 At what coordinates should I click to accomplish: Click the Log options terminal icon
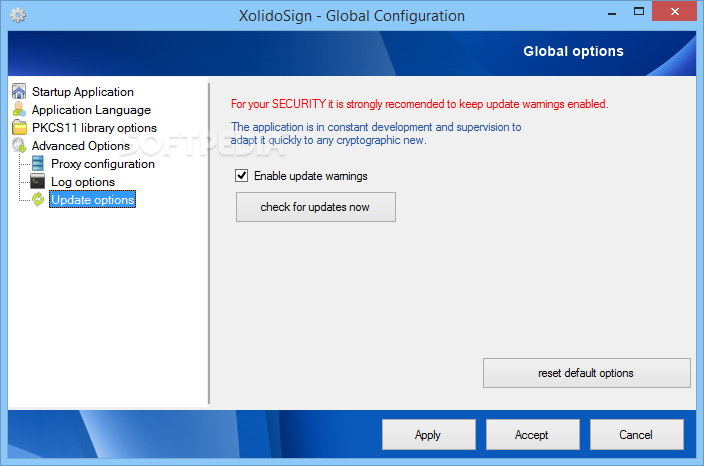[x=38, y=181]
